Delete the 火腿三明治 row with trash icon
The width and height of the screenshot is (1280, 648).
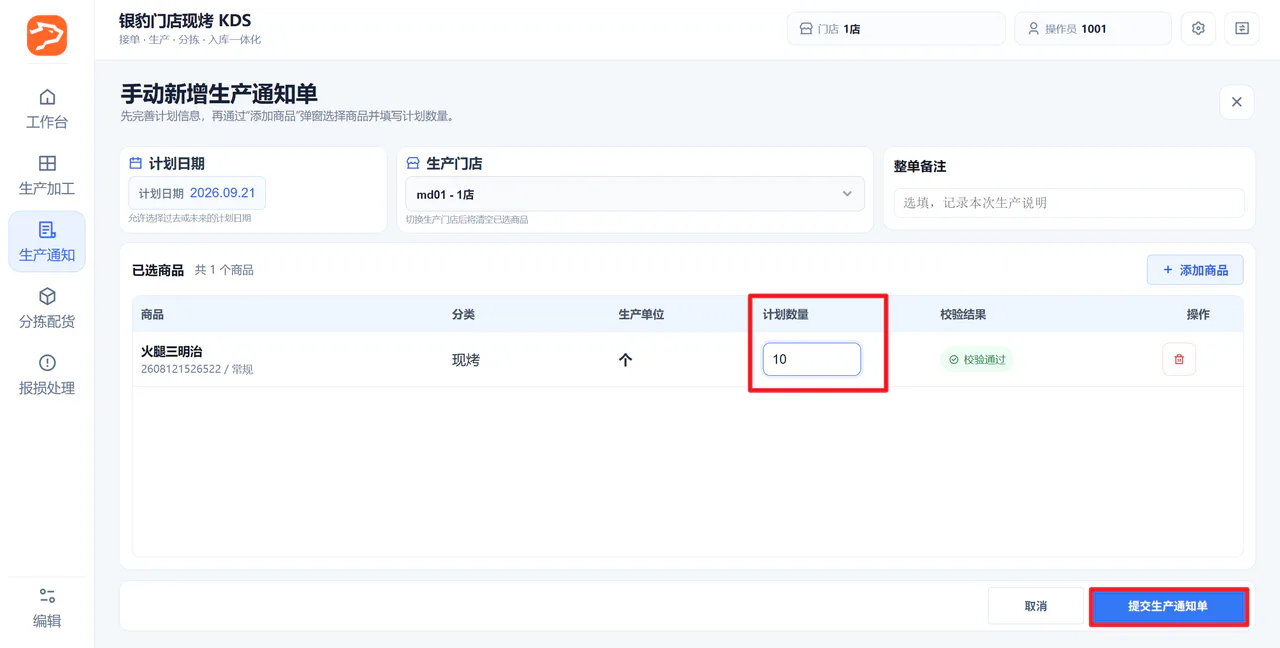[x=1179, y=359]
